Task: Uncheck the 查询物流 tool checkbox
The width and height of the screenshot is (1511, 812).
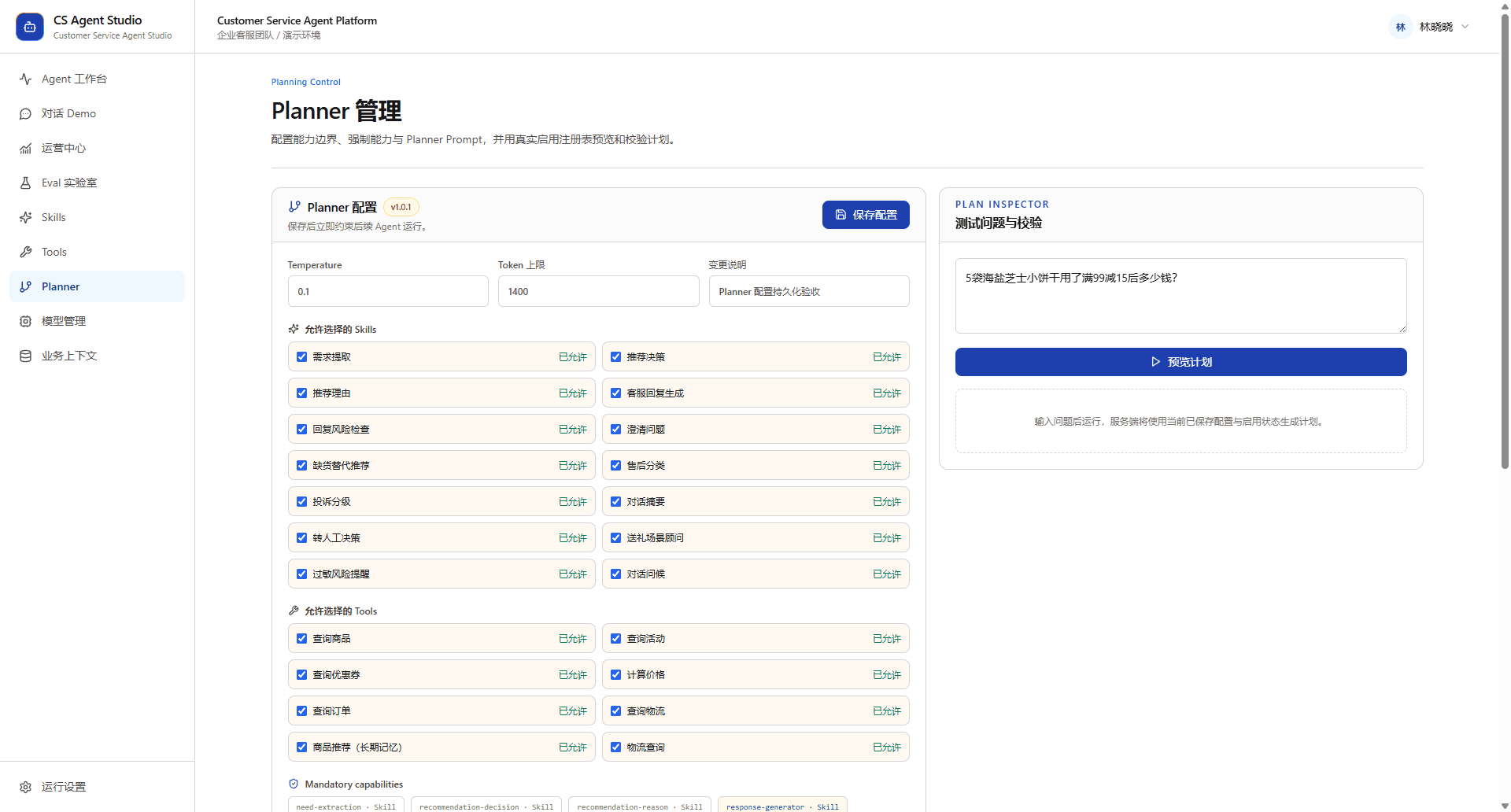Action: click(x=616, y=710)
